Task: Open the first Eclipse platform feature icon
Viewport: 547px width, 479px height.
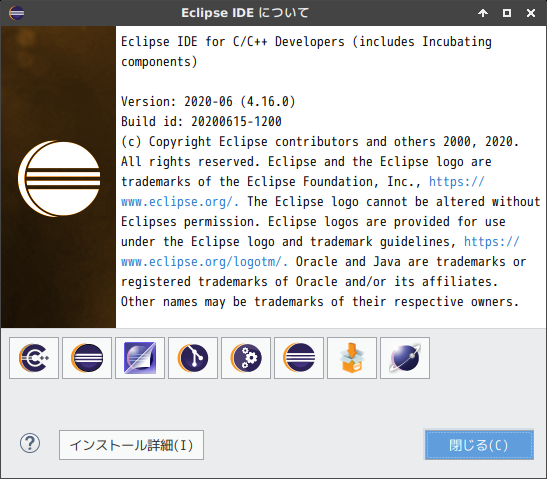Action: coord(87,358)
